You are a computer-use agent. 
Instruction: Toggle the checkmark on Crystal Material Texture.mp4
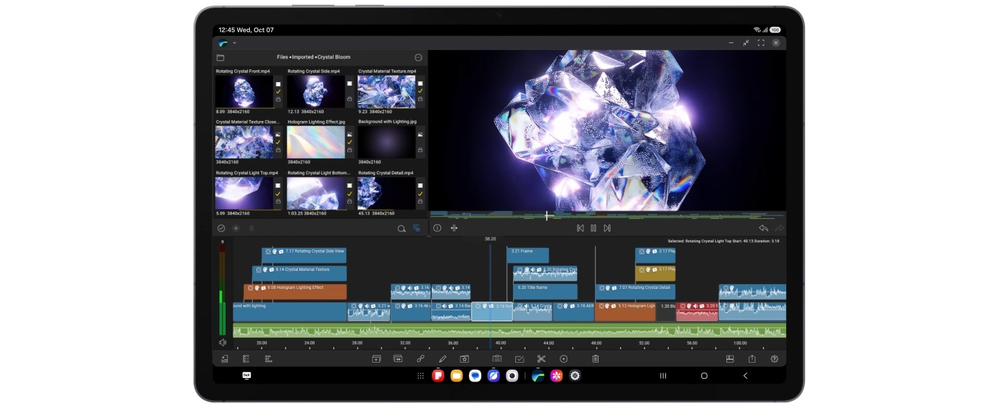420,91
